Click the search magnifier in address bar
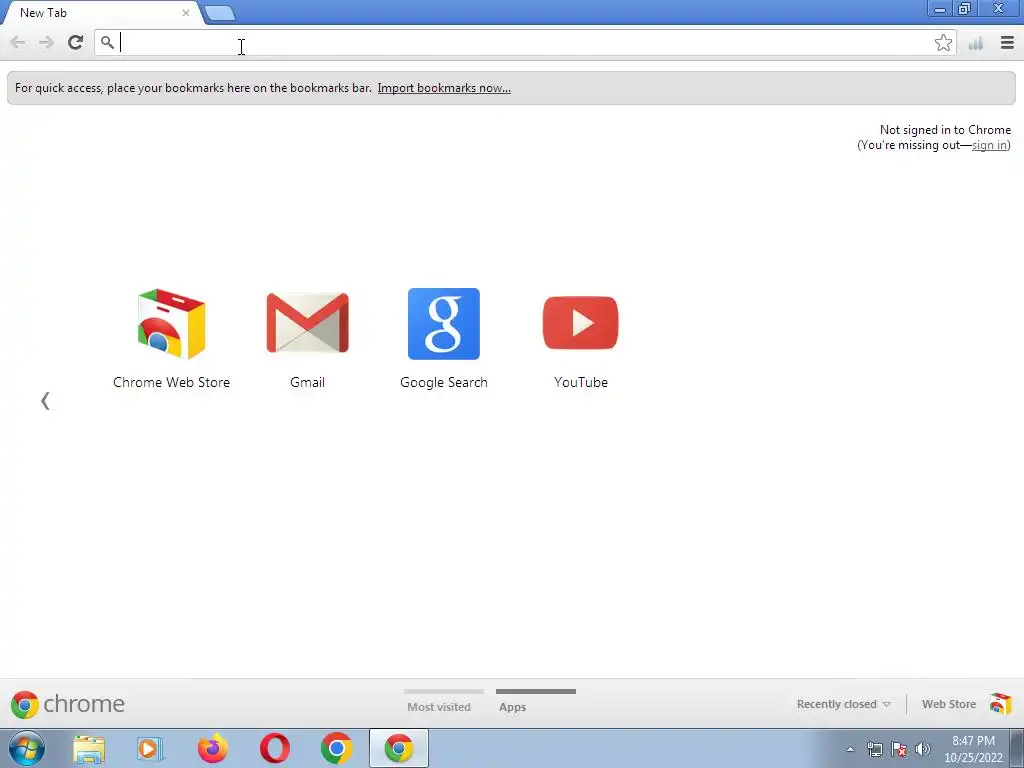 point(107,43)
